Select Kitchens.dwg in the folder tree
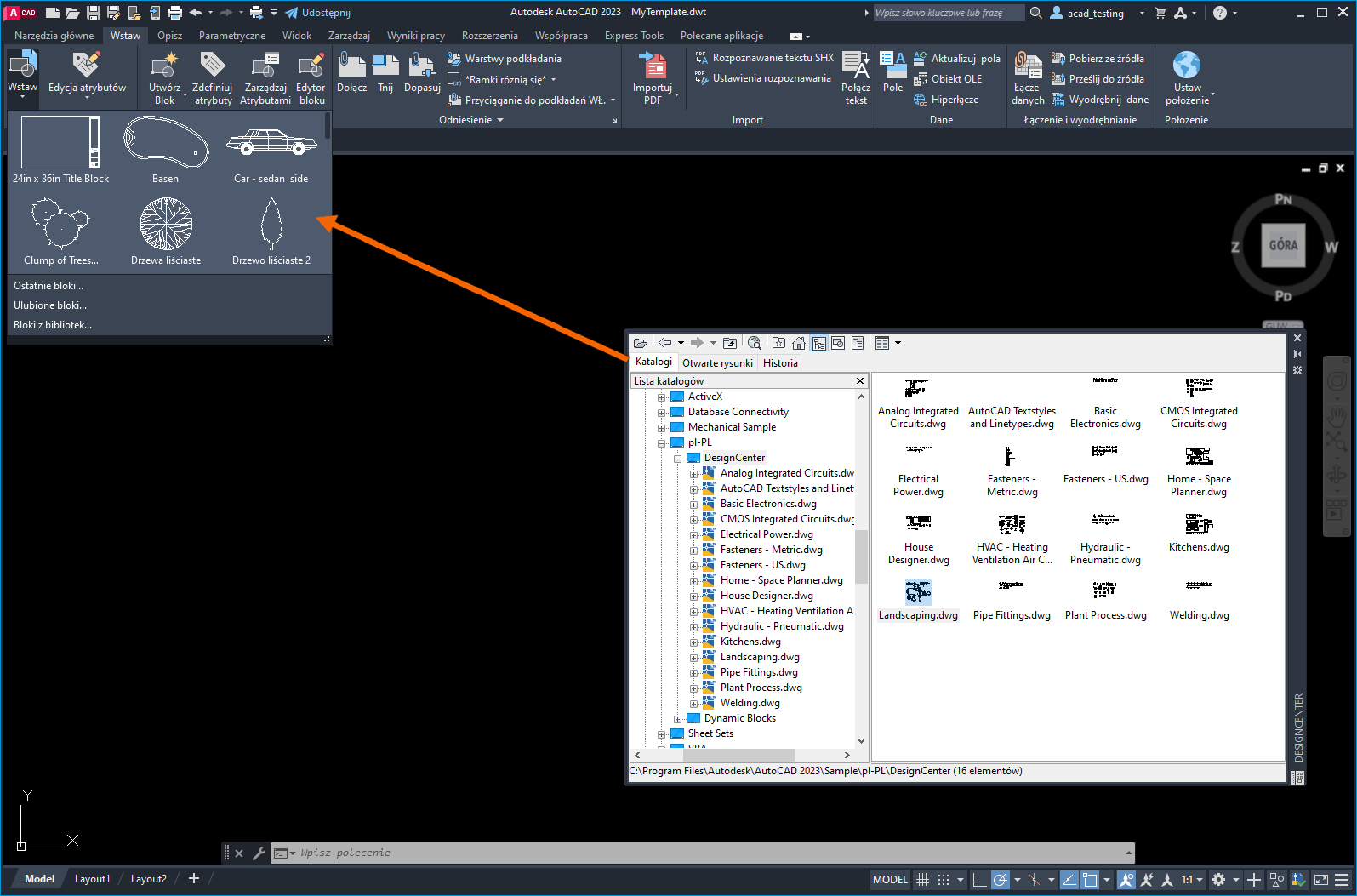This screenshot has height=896, width=1357. point(750,642)
